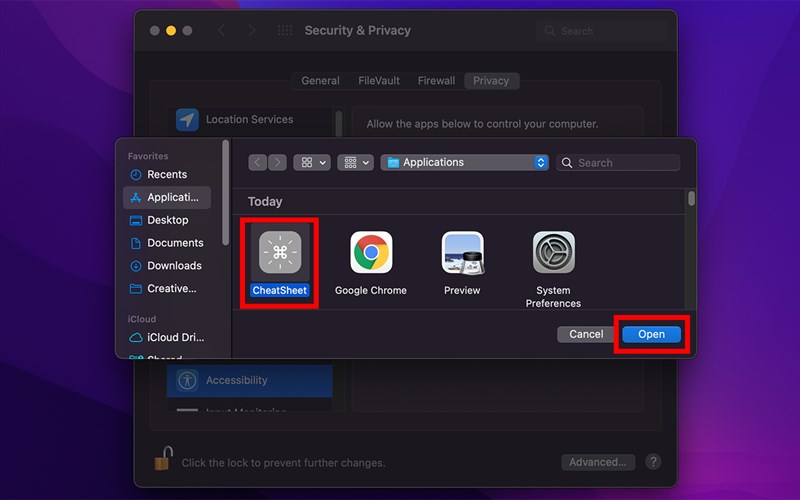Screen dimensions: 800x500
Task: Open the Applications location popup menu
Action: [464, 163]
